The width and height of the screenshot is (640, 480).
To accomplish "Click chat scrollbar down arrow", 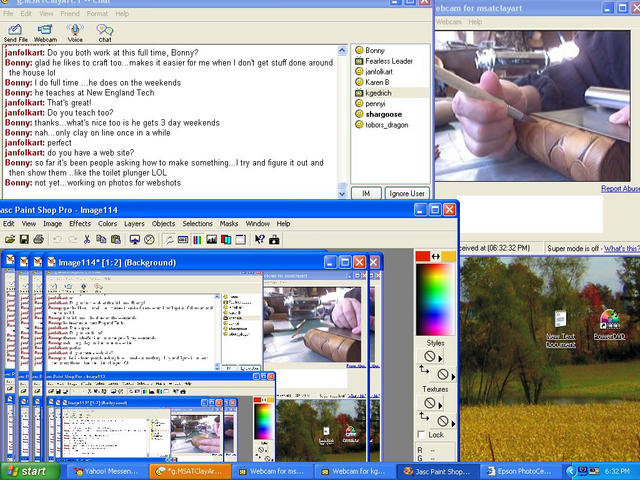I will (x=342, y=194).
